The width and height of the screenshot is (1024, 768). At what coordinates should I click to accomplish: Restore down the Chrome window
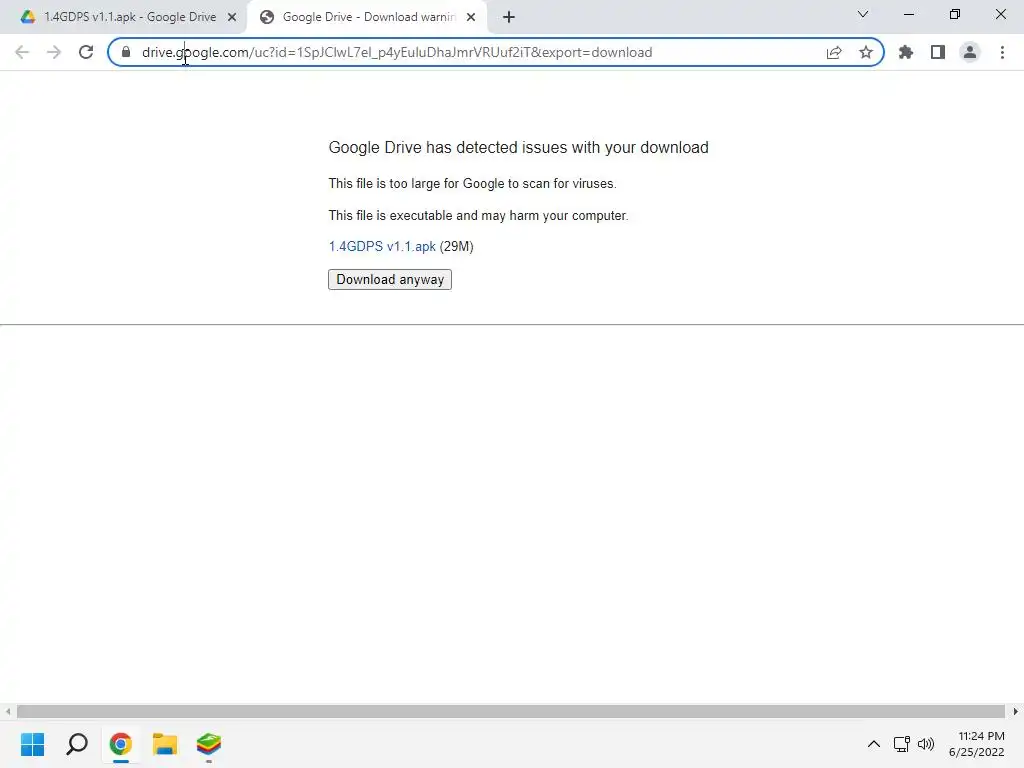[955, 14]
